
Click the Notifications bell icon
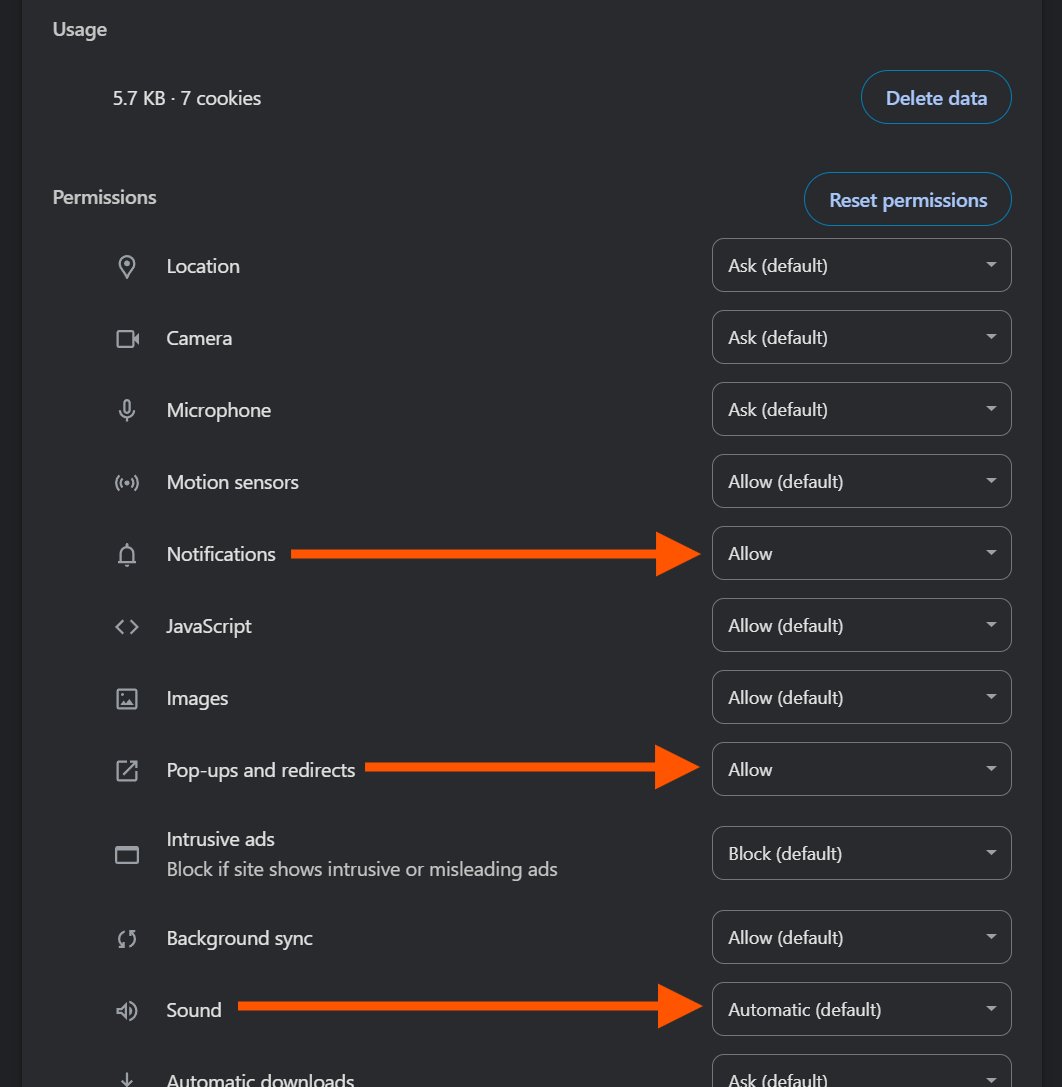tap(127, 555)
